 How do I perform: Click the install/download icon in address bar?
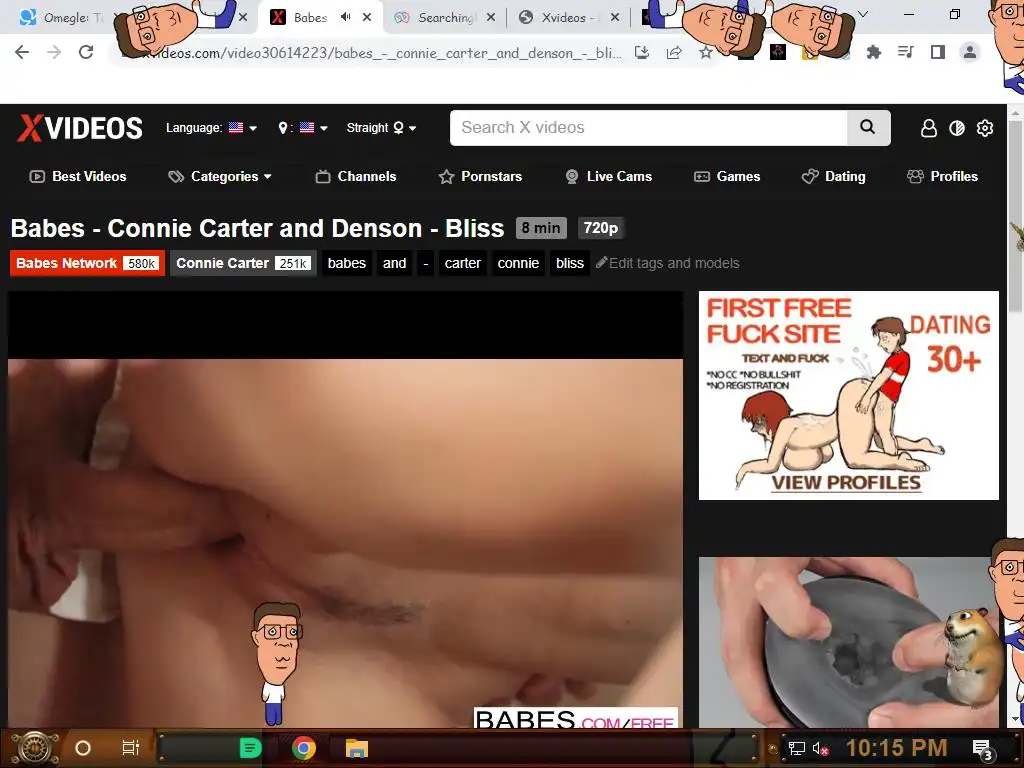[642, 53]
